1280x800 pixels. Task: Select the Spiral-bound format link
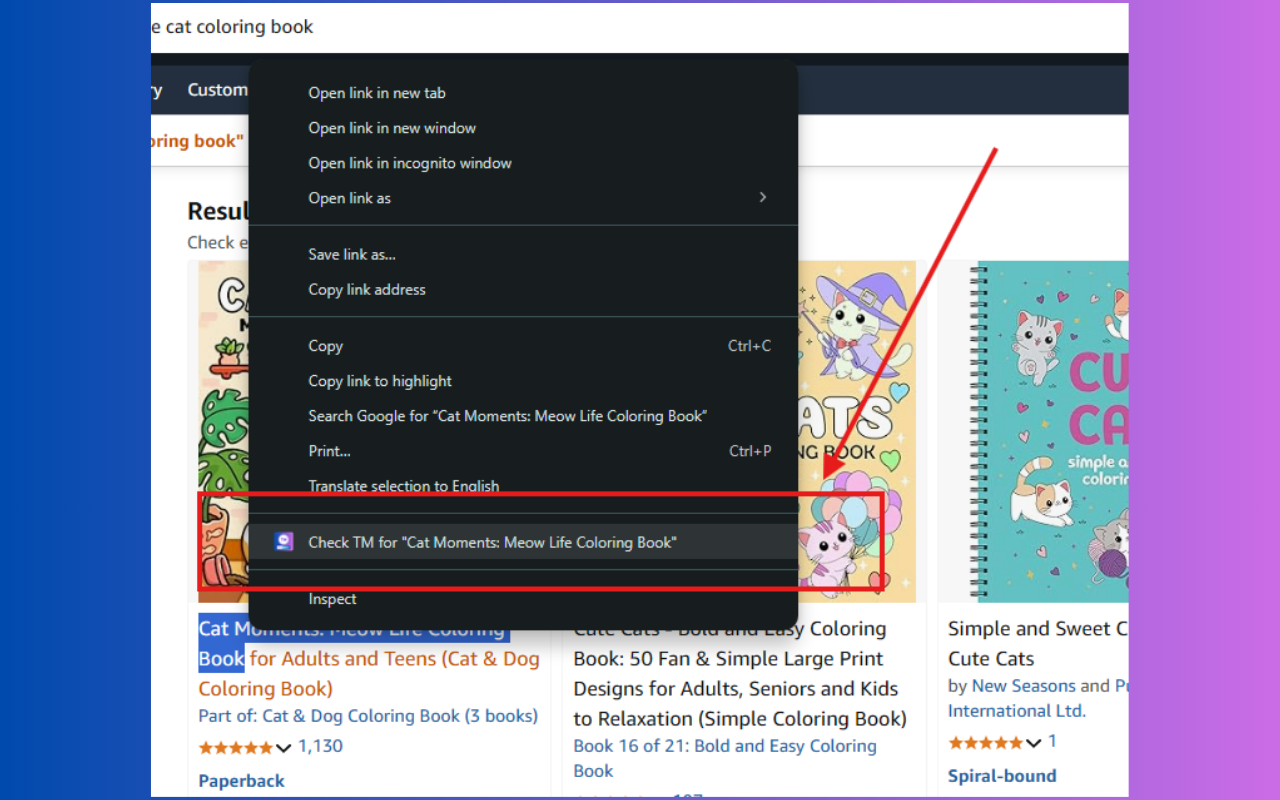(1002, 776)
